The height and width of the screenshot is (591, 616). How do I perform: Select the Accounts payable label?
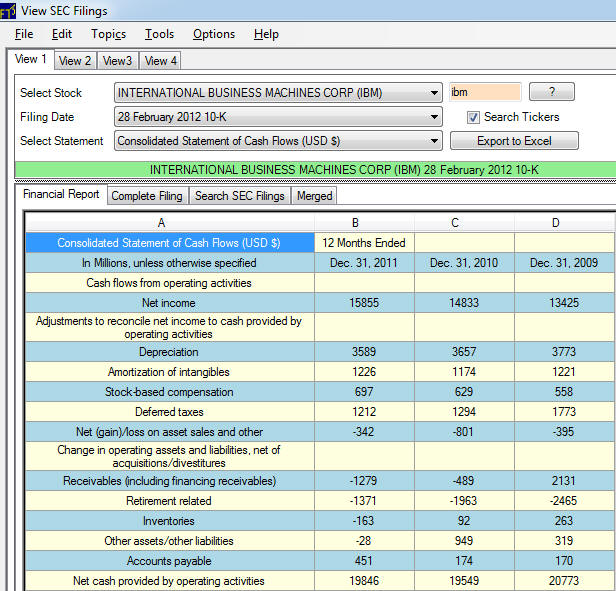170,561
